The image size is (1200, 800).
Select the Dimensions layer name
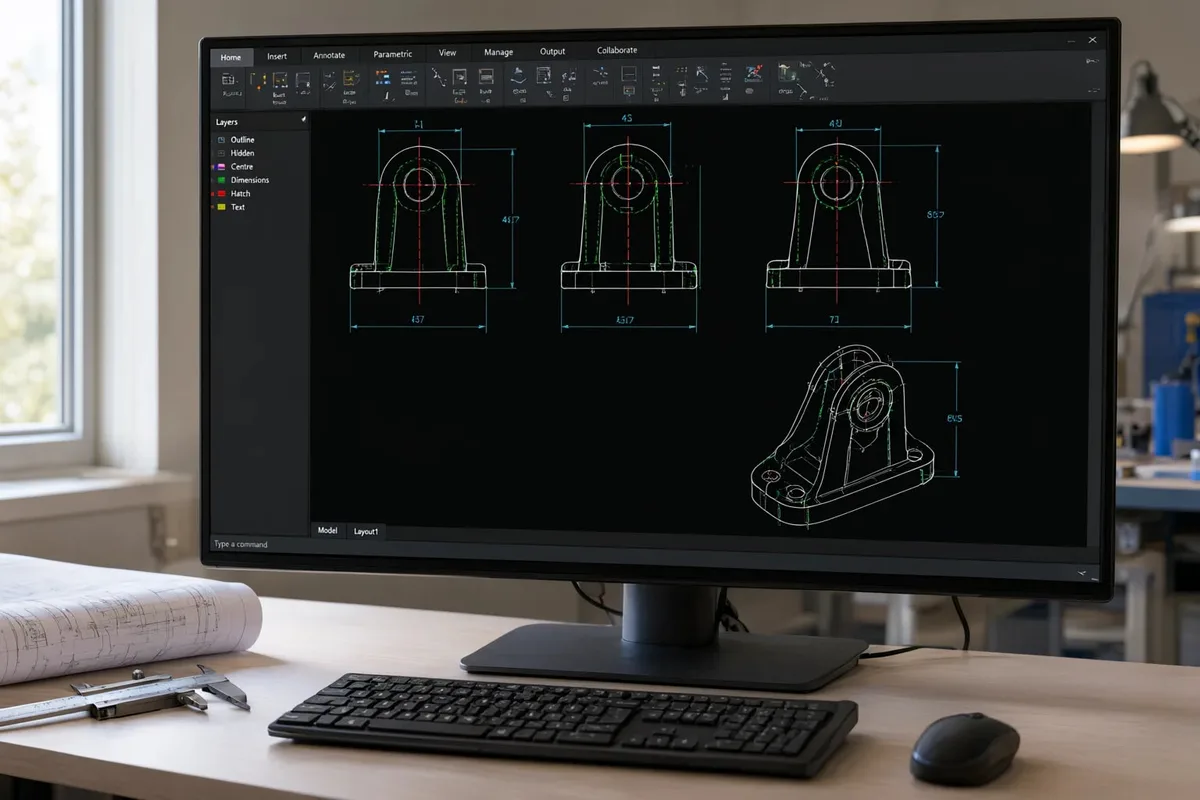pyautogui.click(x=250, y=180)
